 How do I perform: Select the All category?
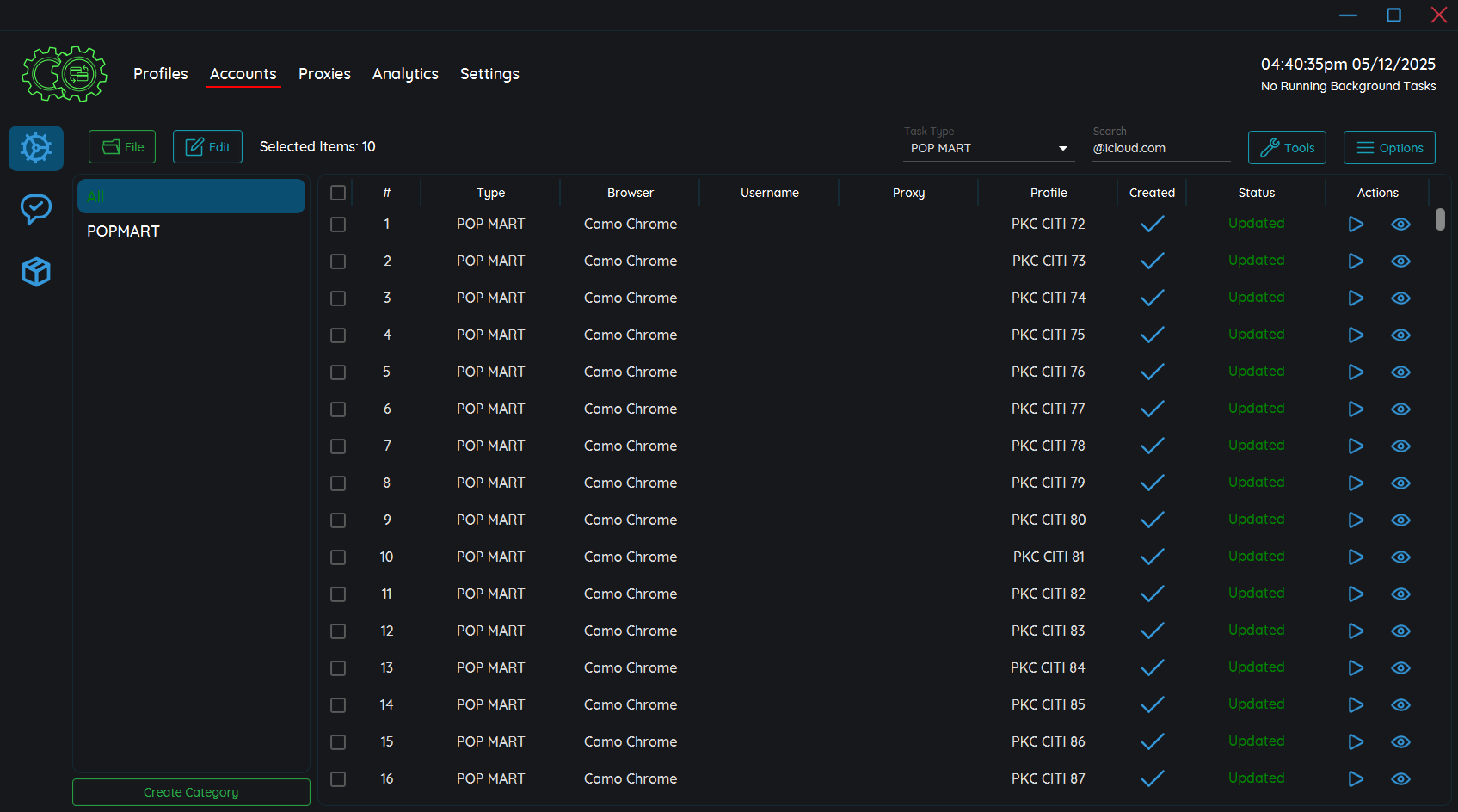pos(191,196)
